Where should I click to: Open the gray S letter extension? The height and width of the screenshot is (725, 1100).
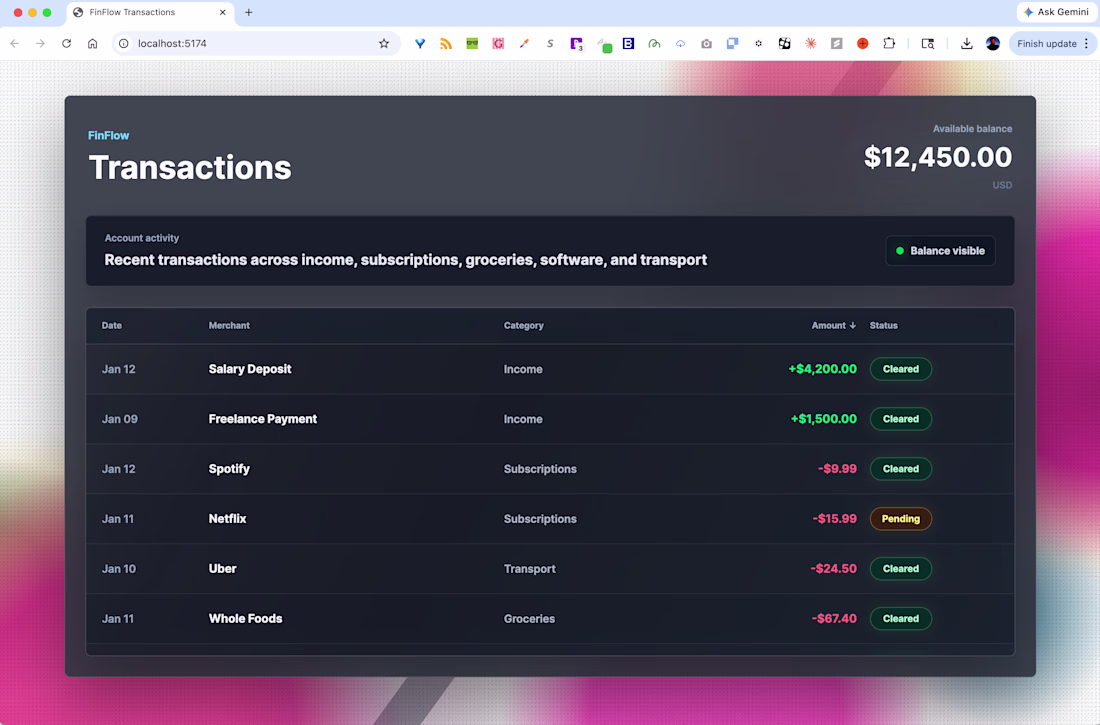pyautogui.click(x=550, y=44)
